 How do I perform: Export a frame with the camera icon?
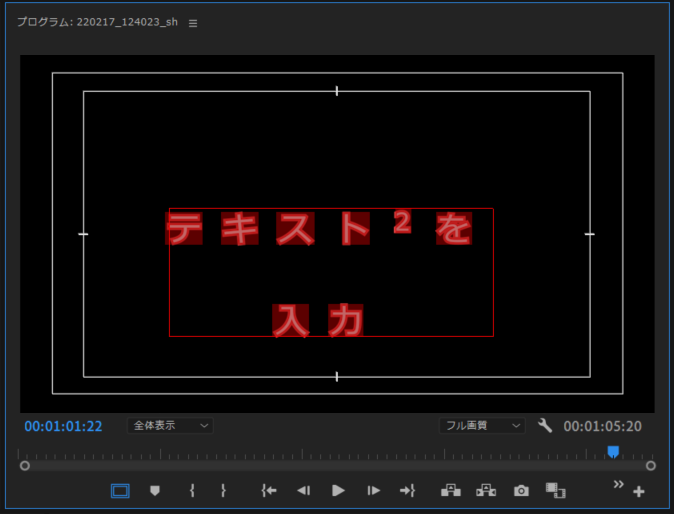click(x=521, y=490)
